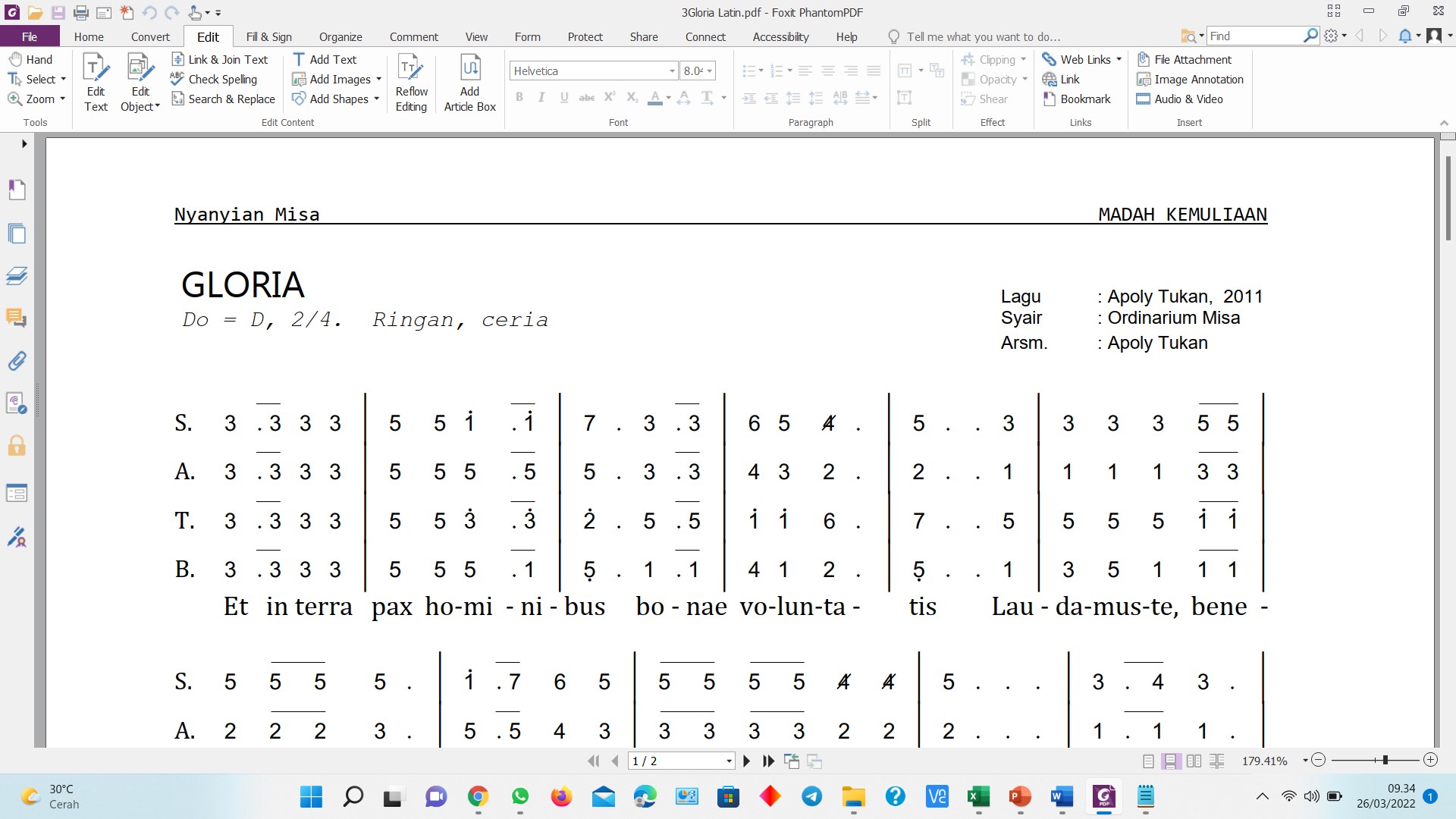Viewport: 1456px width, 819px height.
Task: Open the page number dropdown
Action: 729,761
